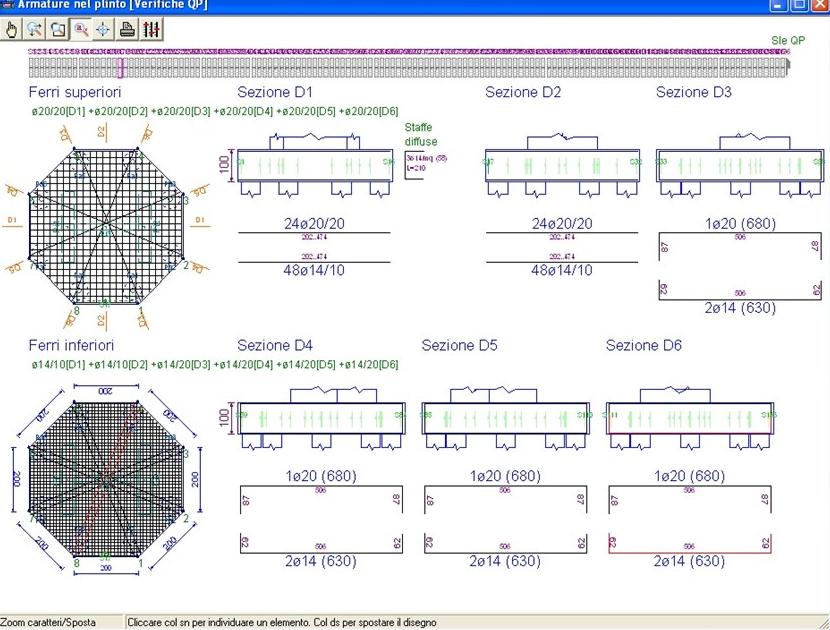Image resolution: width=830 pixels, height=630 pixels.
Task: Print the reinforcement drawing
Action: coord(126,30)
